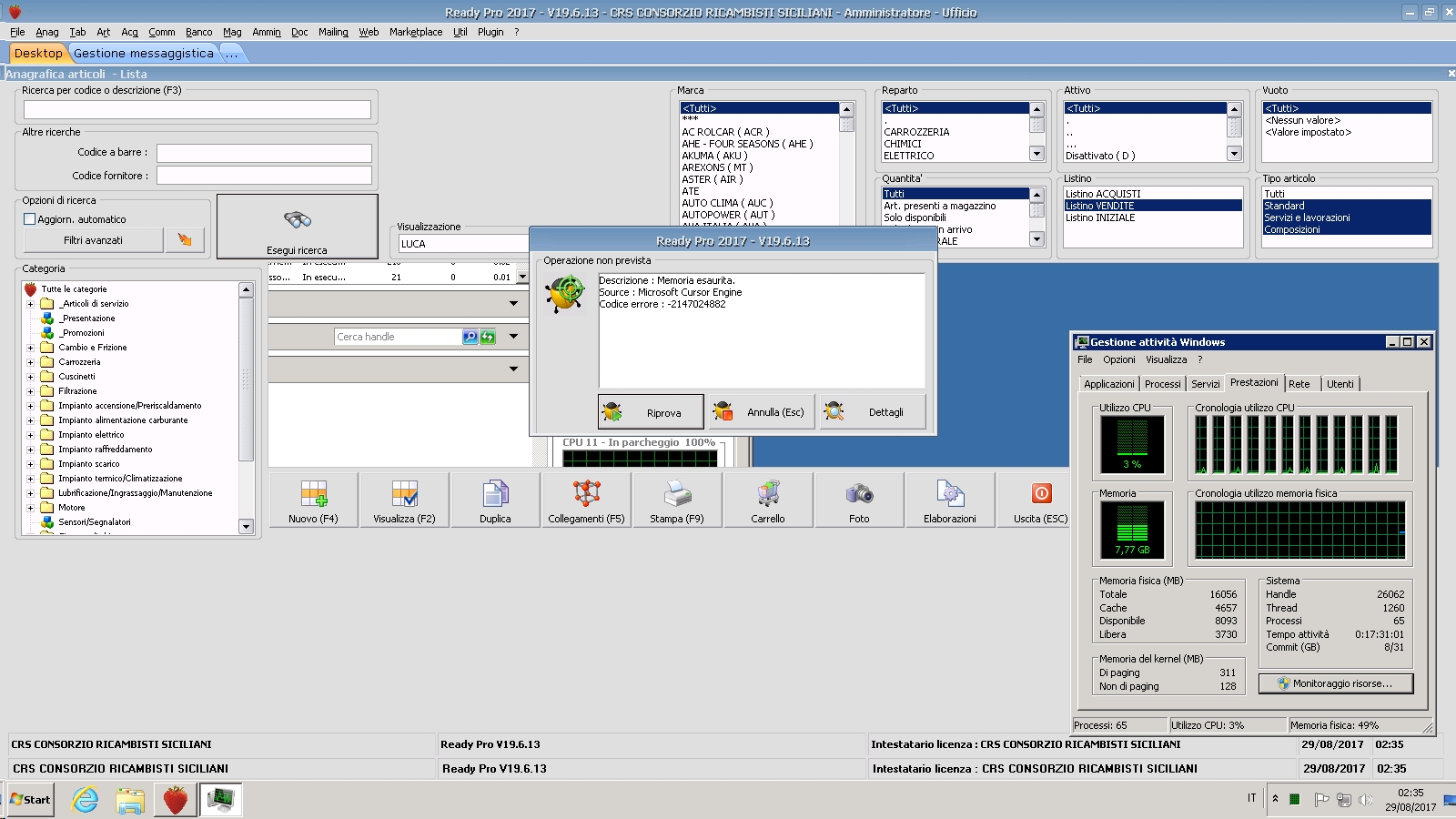1456x819 pixels.
Task: Expand the Filtrazione category node
Action: click(30, 391)
